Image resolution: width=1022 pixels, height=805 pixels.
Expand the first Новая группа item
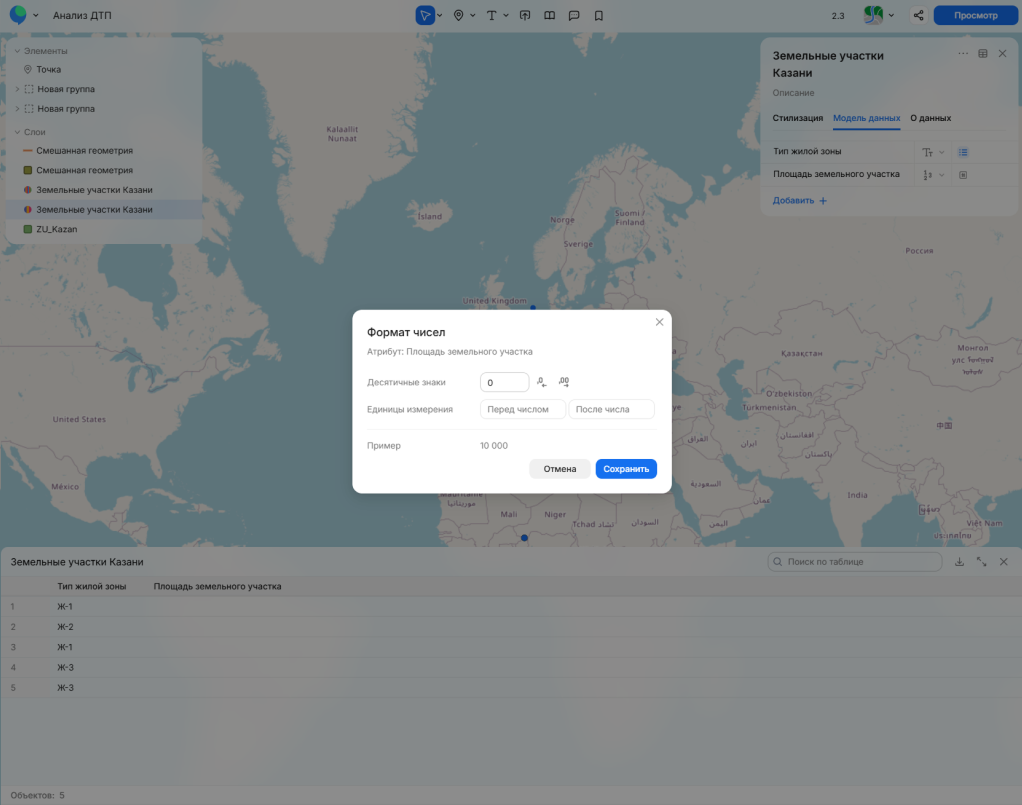[17, 89]
